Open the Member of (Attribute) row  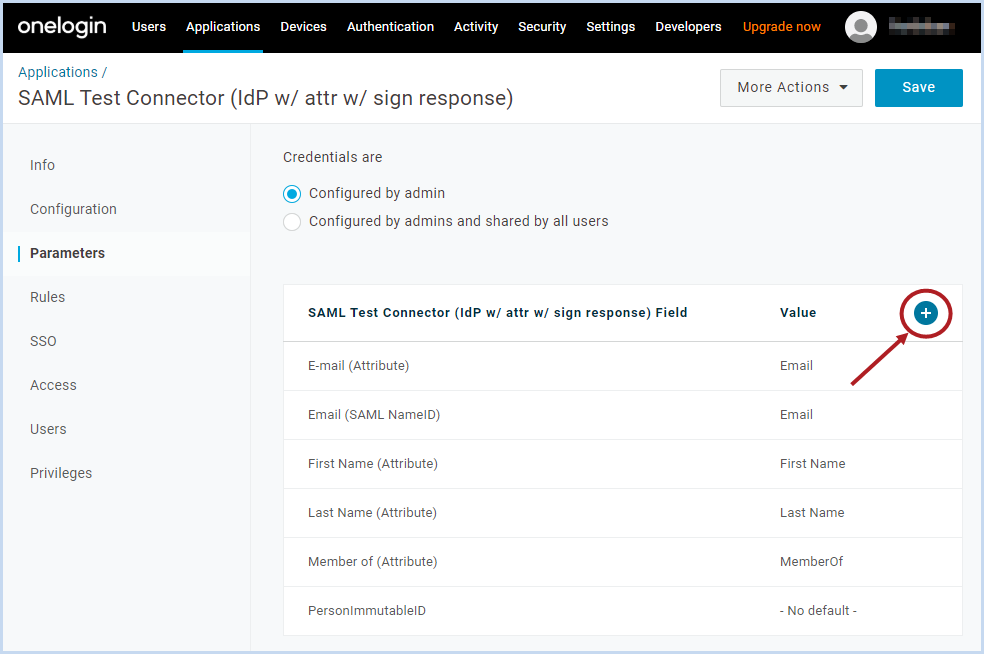tap(623, 562)
